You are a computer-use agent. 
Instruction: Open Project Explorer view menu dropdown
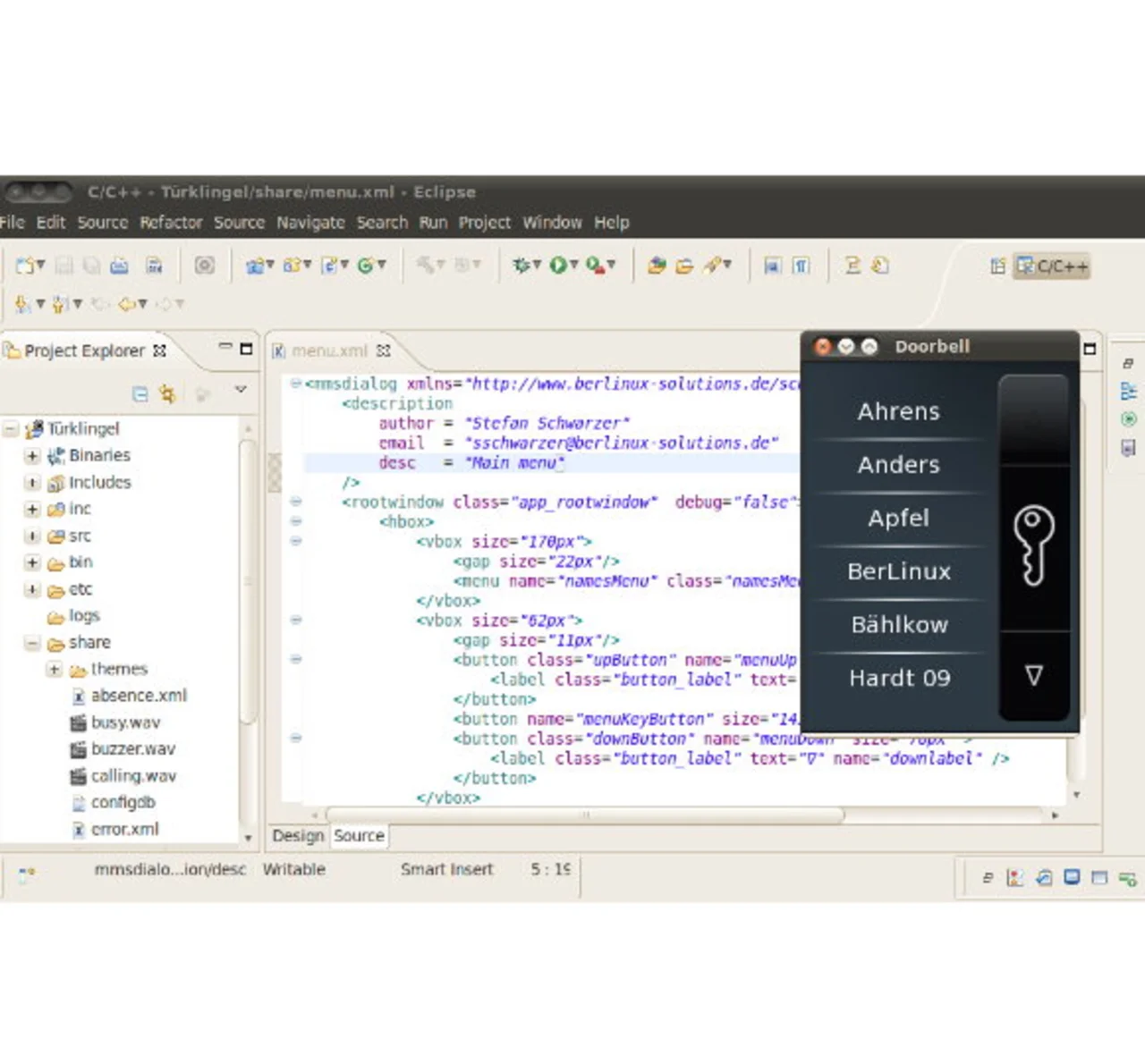click(240, 390)
